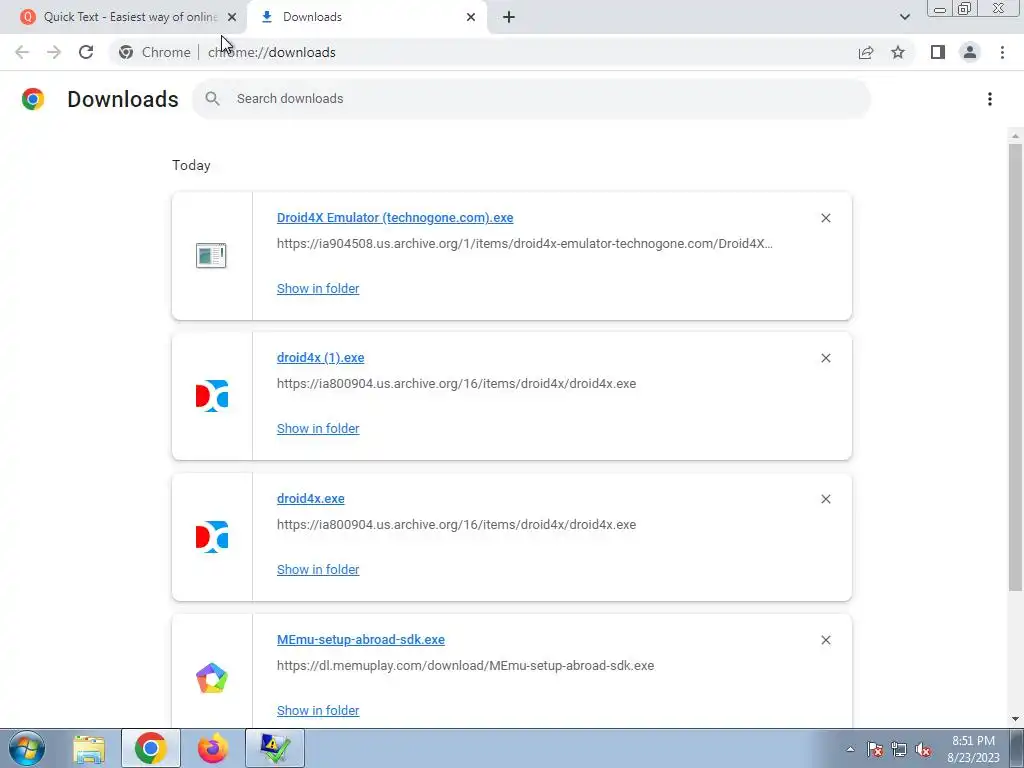Viewport: 1024px width, 768px height.
Task: Close the Quick Text tab
Action: point(232,17)
